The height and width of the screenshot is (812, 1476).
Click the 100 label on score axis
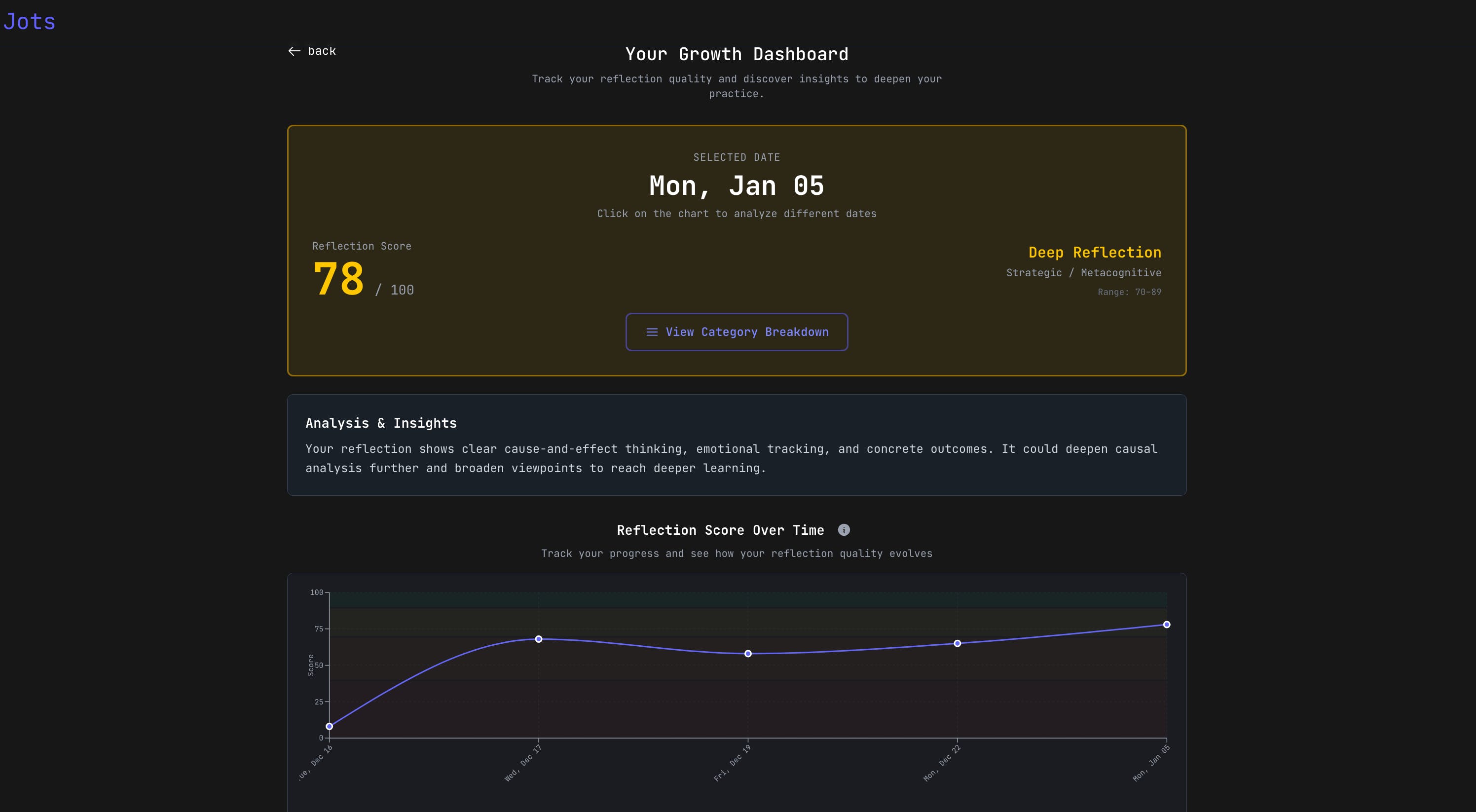(x=316, y=592)
